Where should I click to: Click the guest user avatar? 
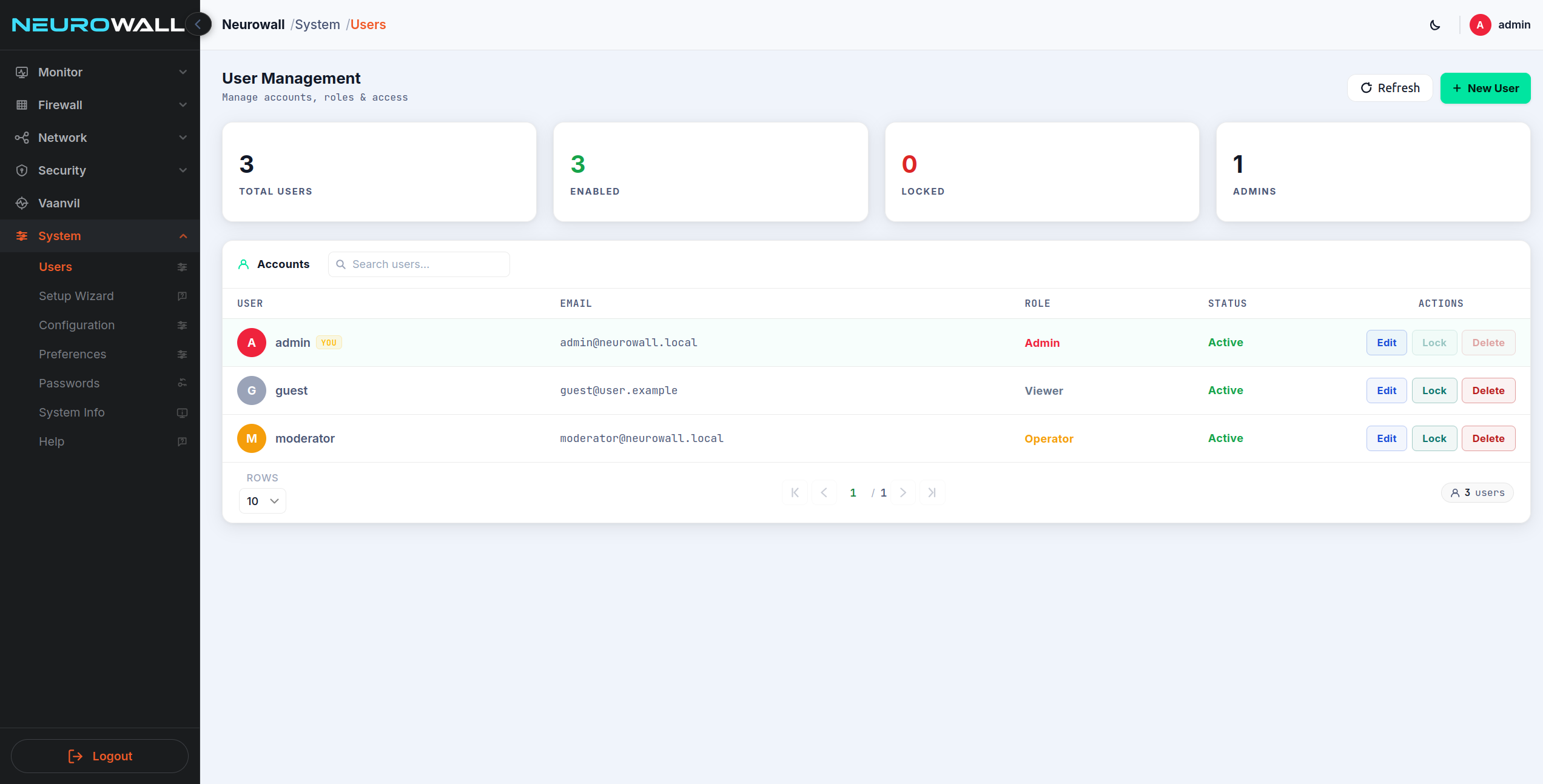coord(252,390)
